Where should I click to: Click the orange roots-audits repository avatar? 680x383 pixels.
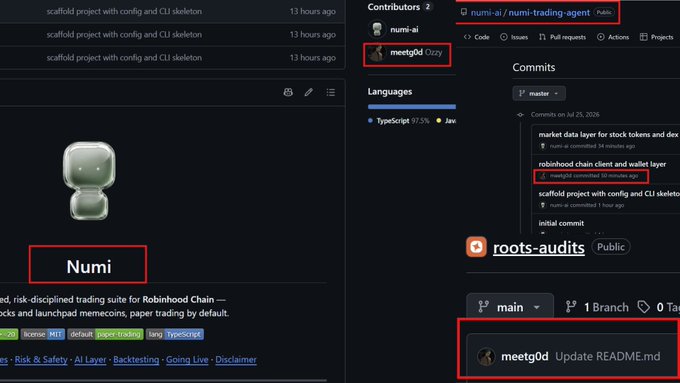click(476, 247)
